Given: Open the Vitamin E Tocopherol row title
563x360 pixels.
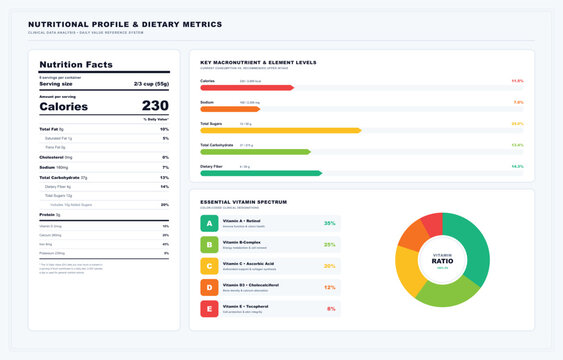Looking at the screenshot, I should 246,307.
